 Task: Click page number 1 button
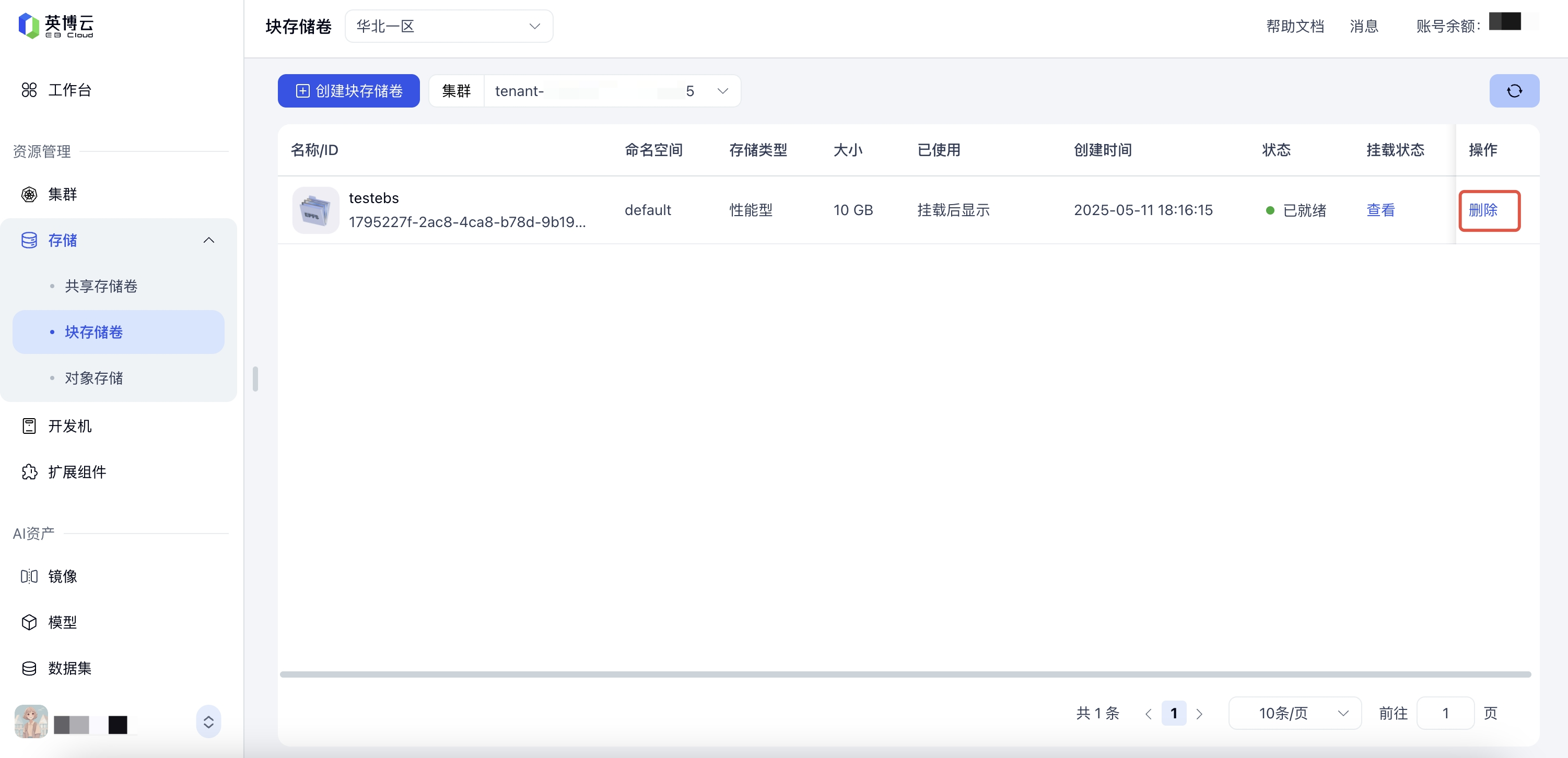(1174, 713)
